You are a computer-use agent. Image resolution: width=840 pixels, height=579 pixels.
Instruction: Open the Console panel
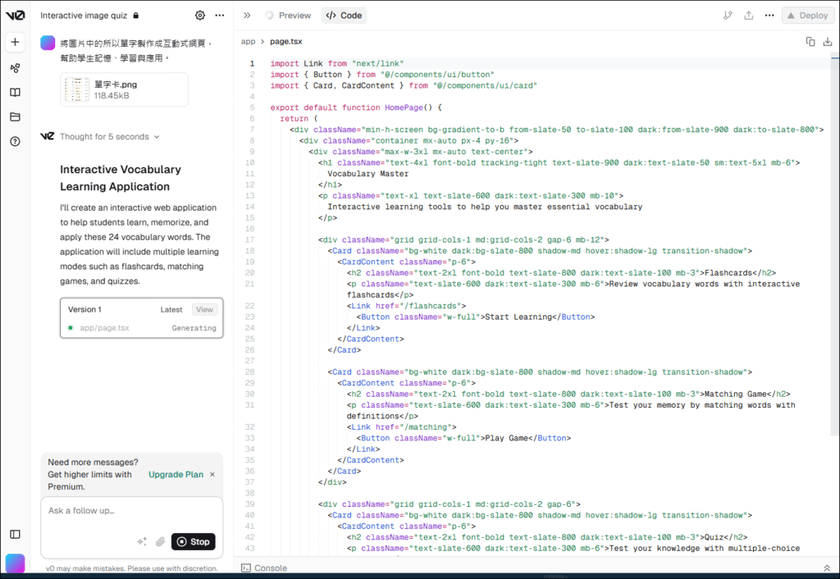[x=264, y=568]
